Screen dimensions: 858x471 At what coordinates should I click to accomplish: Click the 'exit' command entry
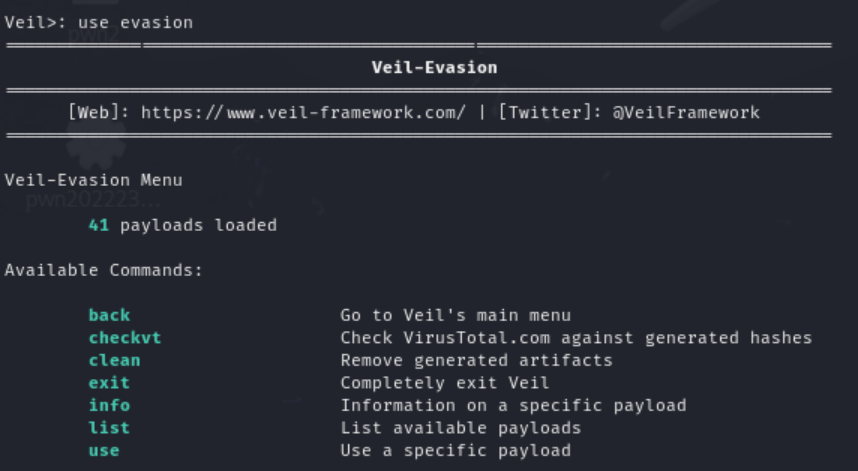pos(109,382)
